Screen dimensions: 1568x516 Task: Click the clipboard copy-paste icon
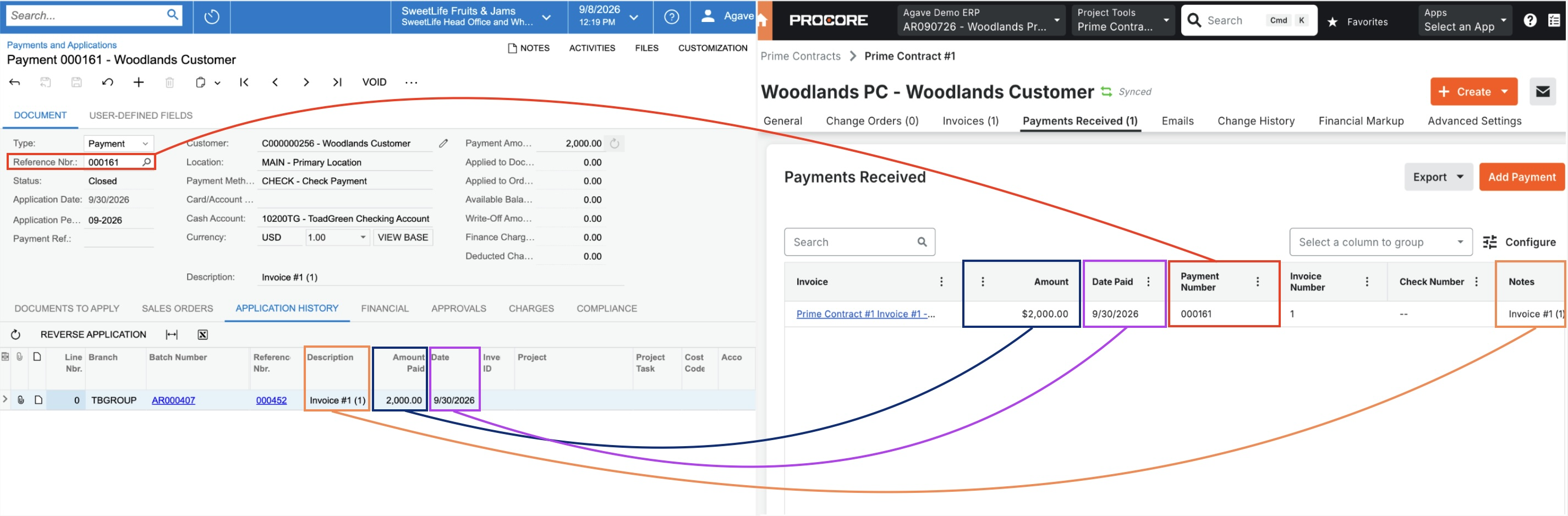pyautogui.click(x=200, y=82)
